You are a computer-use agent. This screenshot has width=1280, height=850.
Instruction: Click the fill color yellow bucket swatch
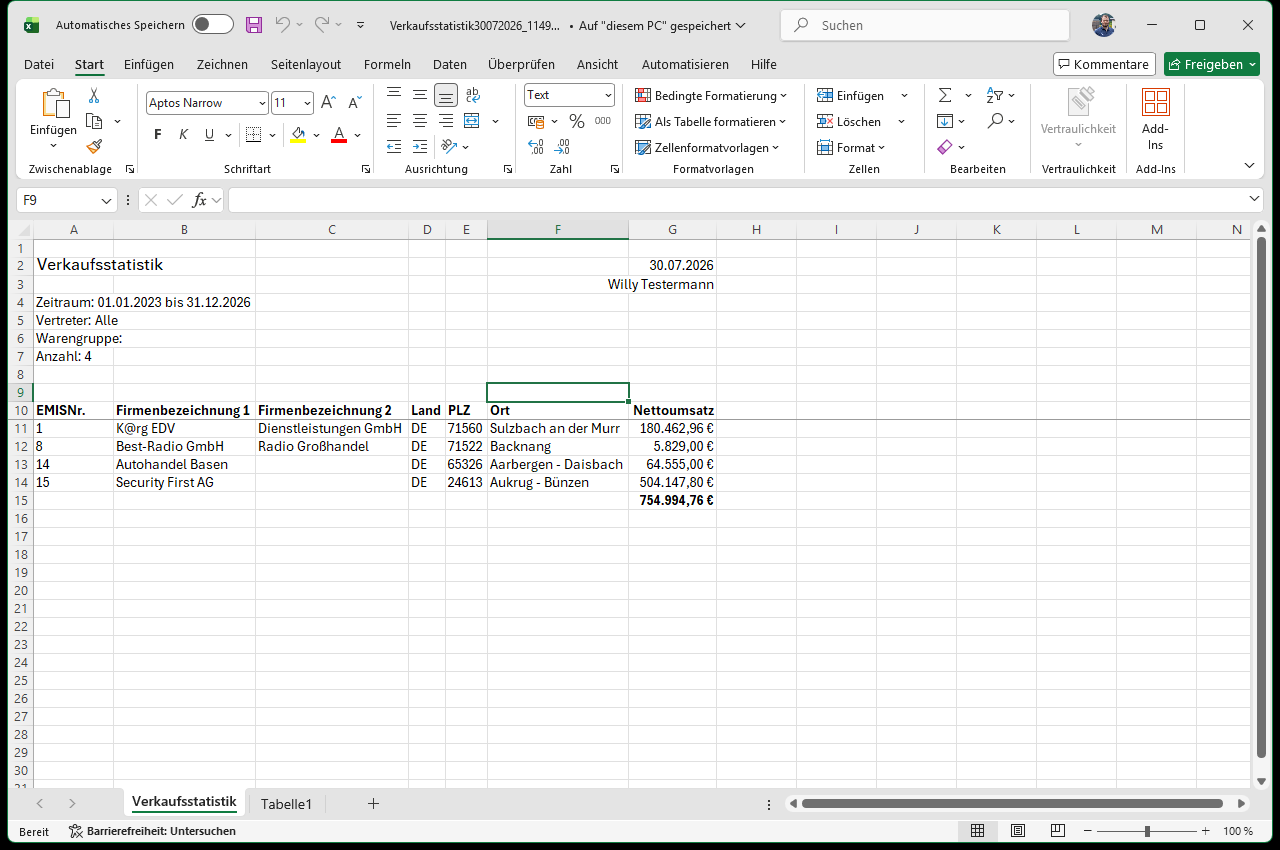click(x=297, y=135)
